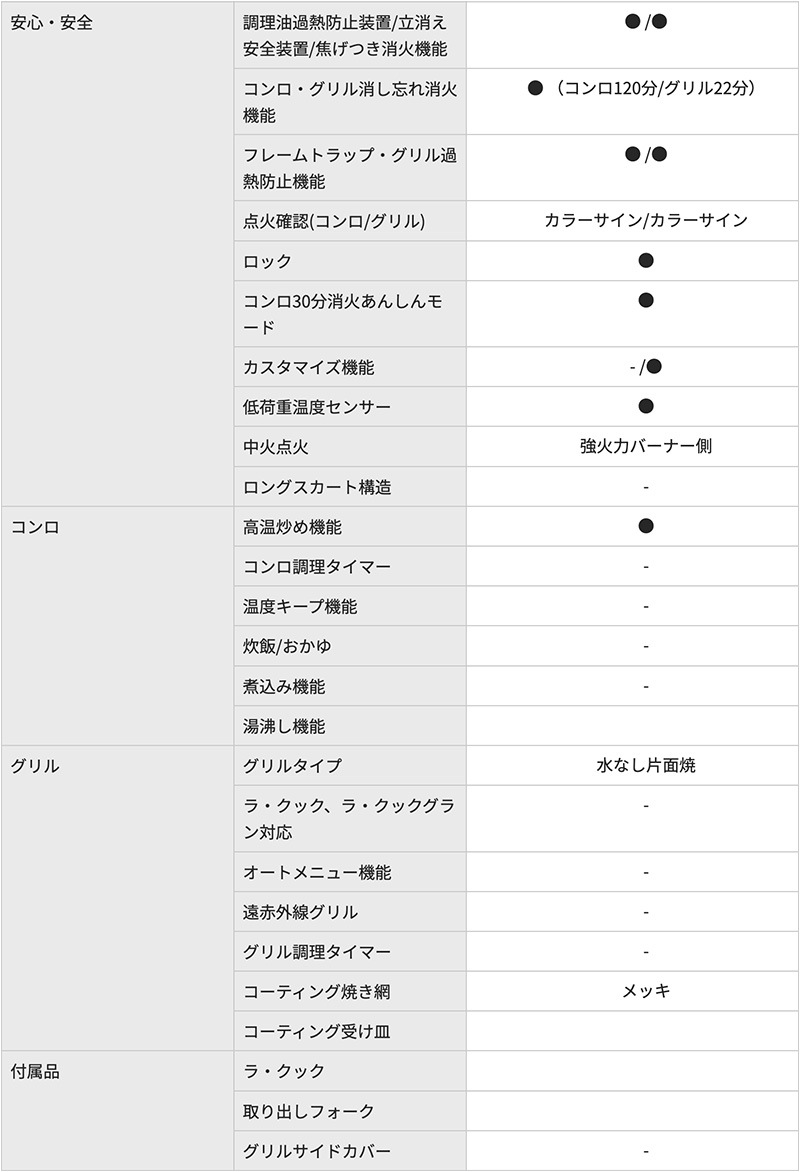
Task: Select カラーサイン/カラーサイン value text
Action: coord(646,220)
